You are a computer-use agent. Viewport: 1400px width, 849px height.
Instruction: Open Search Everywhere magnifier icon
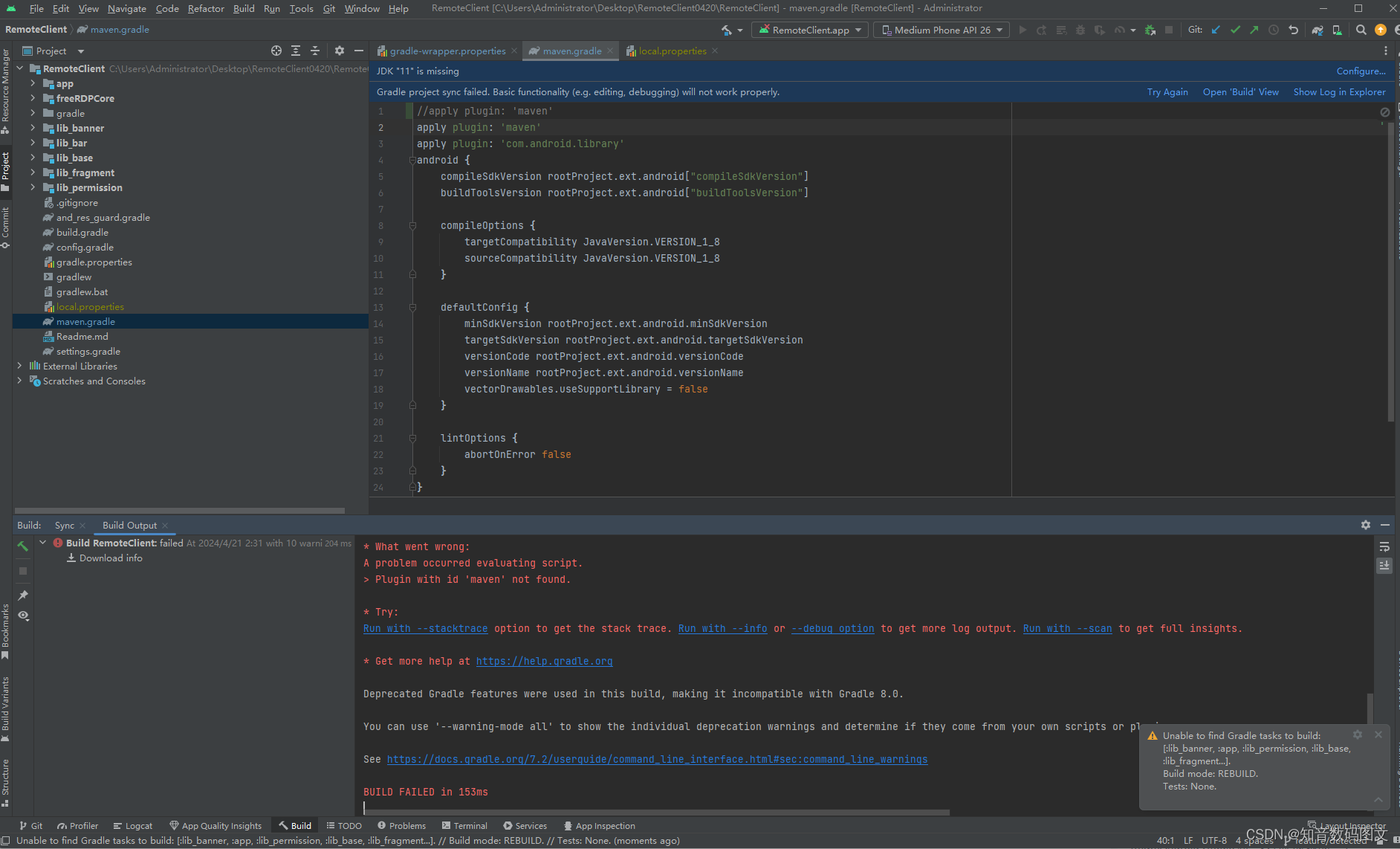tap(1361, 30)
